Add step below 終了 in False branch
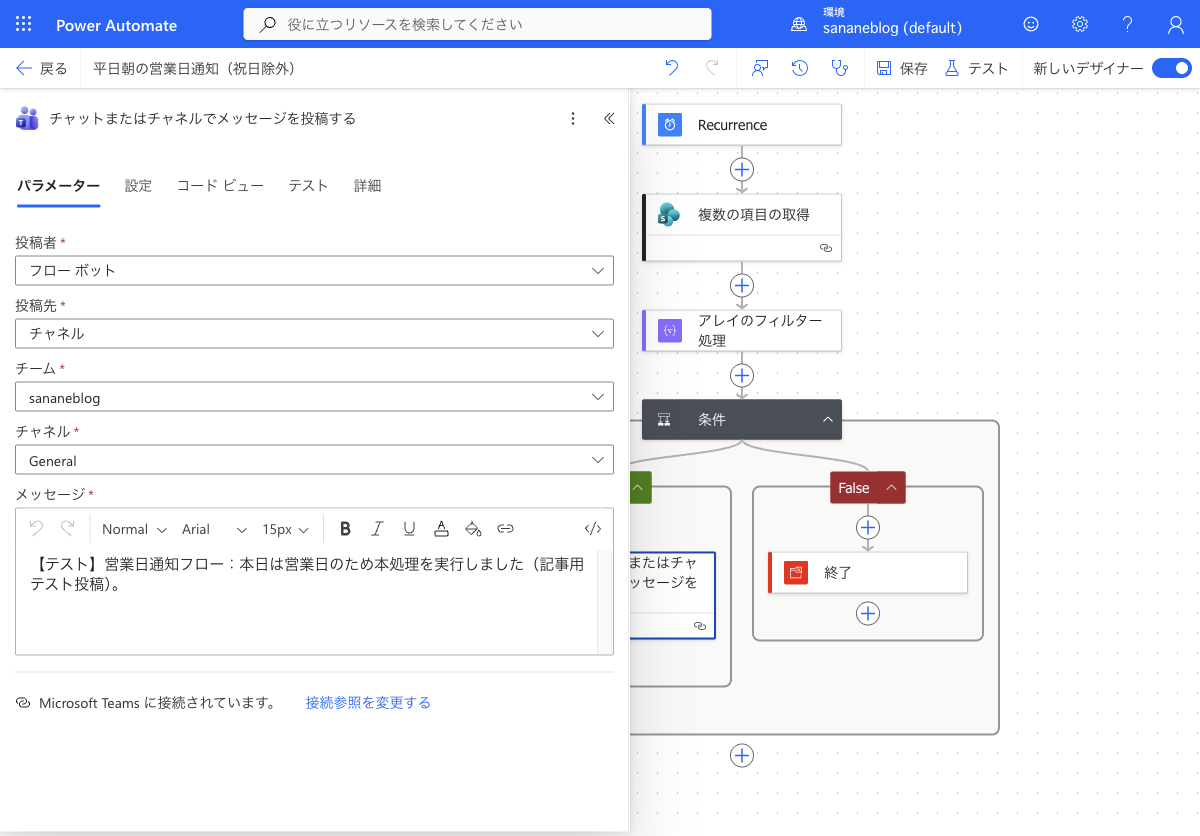 click(x=868, y=614)
